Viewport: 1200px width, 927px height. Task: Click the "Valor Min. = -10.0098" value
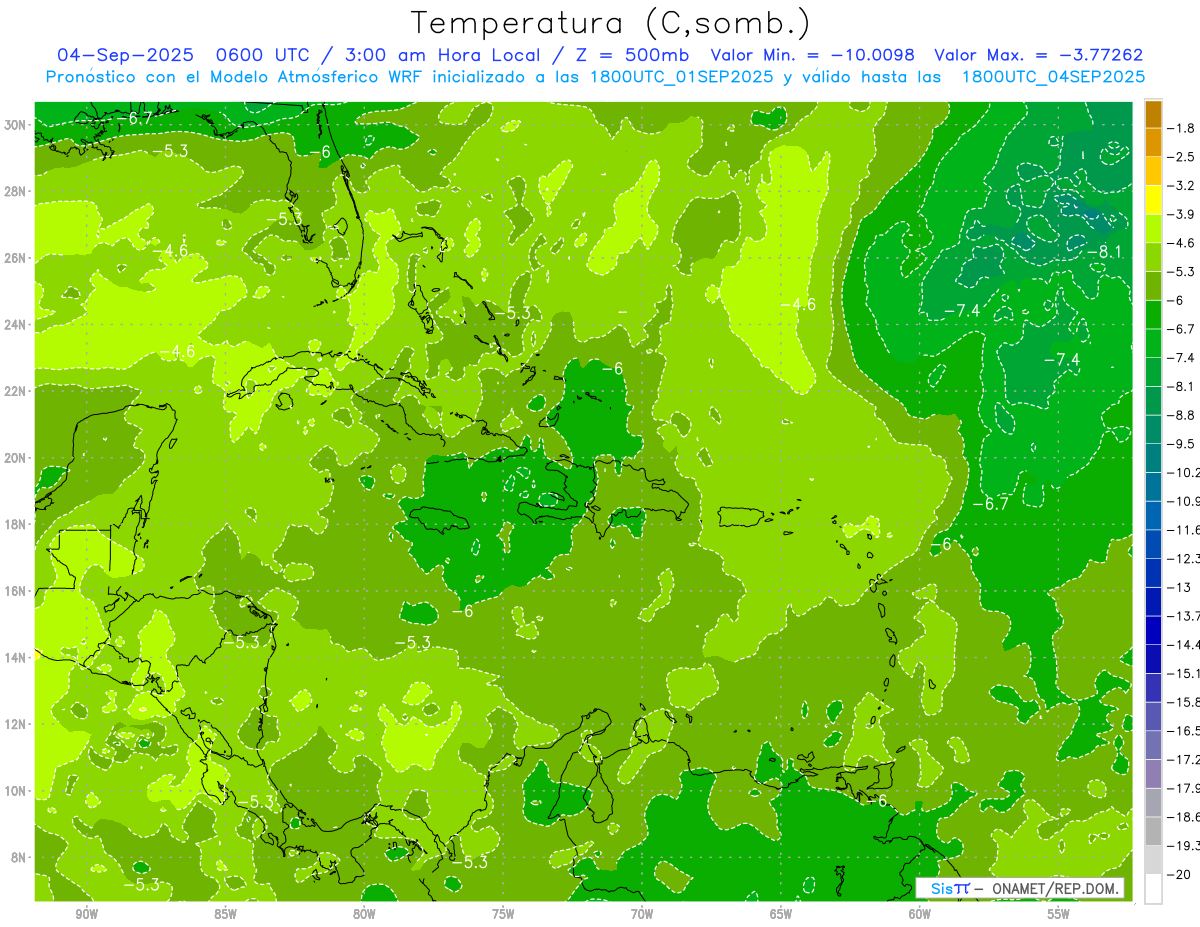click(x=812, y=55)
